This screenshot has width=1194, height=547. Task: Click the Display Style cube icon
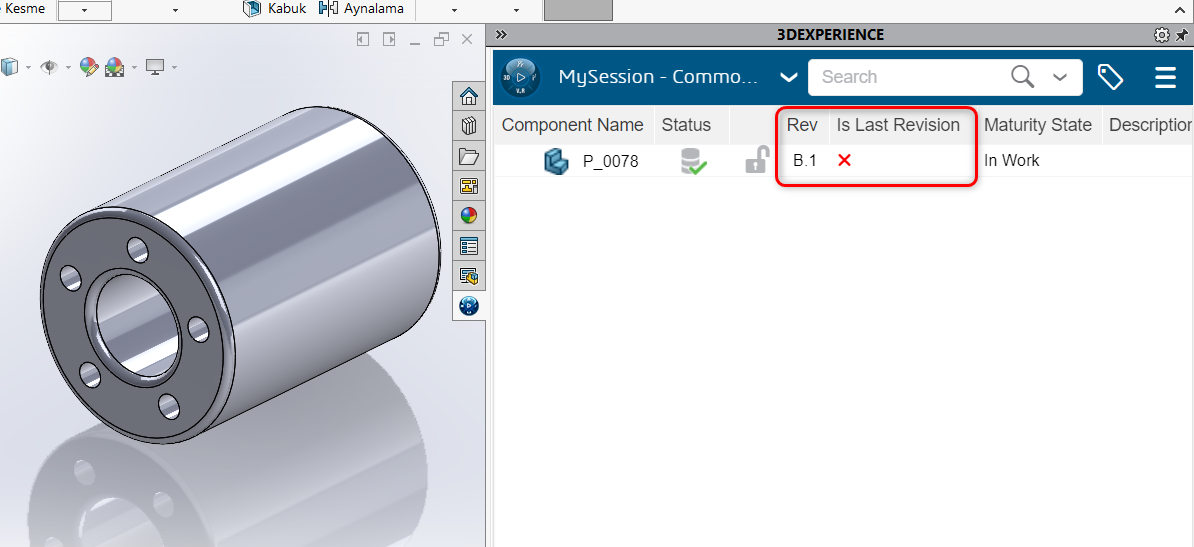tap(9, 67)
